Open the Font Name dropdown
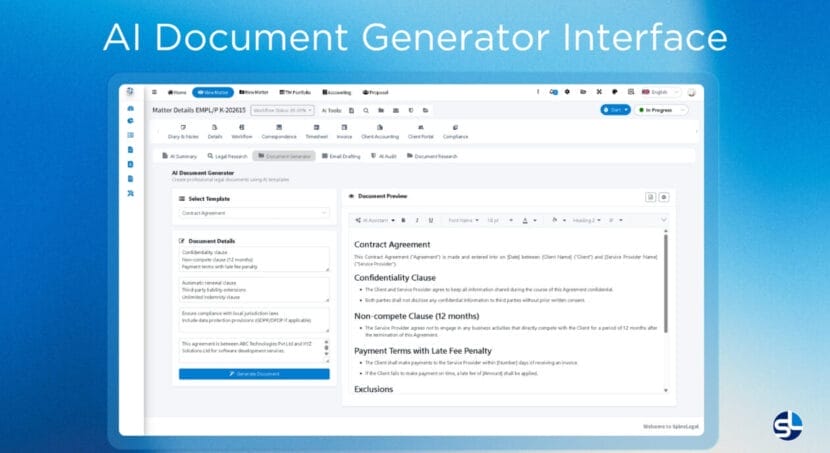 (x=463, y=220)
